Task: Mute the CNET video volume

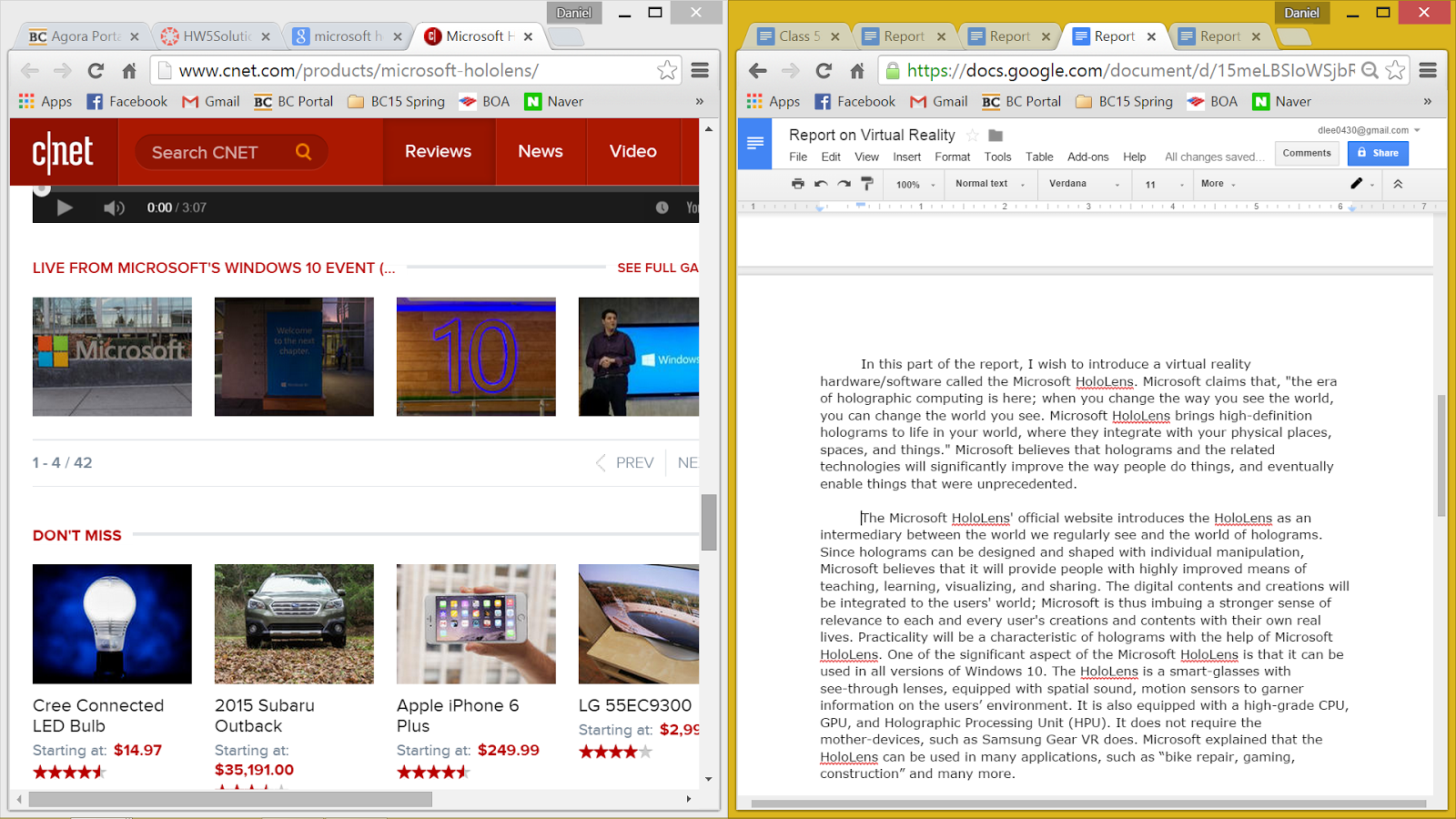Action: [x=114, y=207]
